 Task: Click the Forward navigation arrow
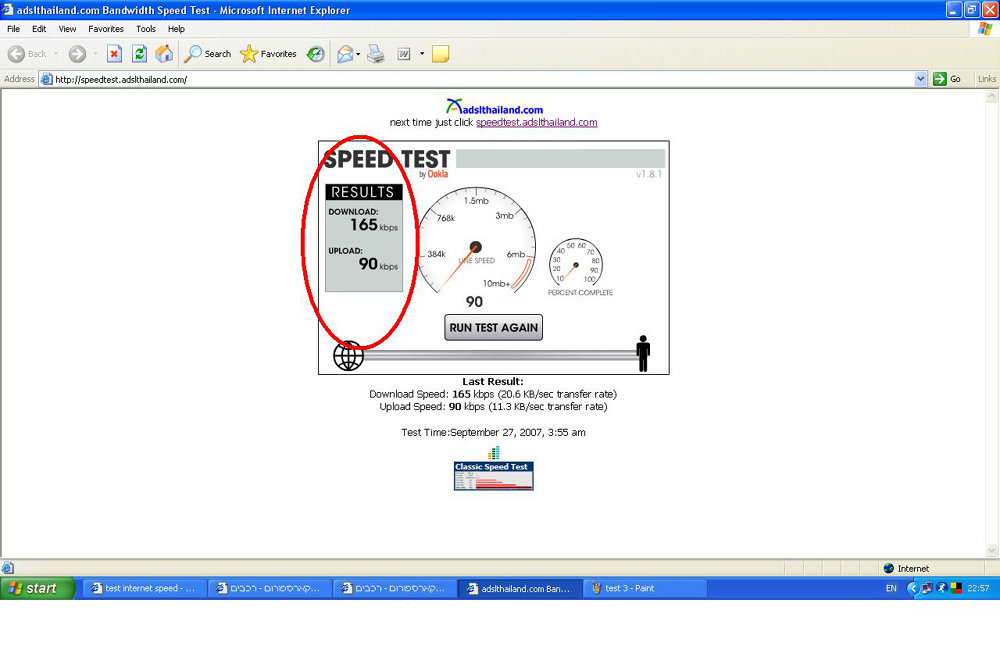tap(77, 54)
